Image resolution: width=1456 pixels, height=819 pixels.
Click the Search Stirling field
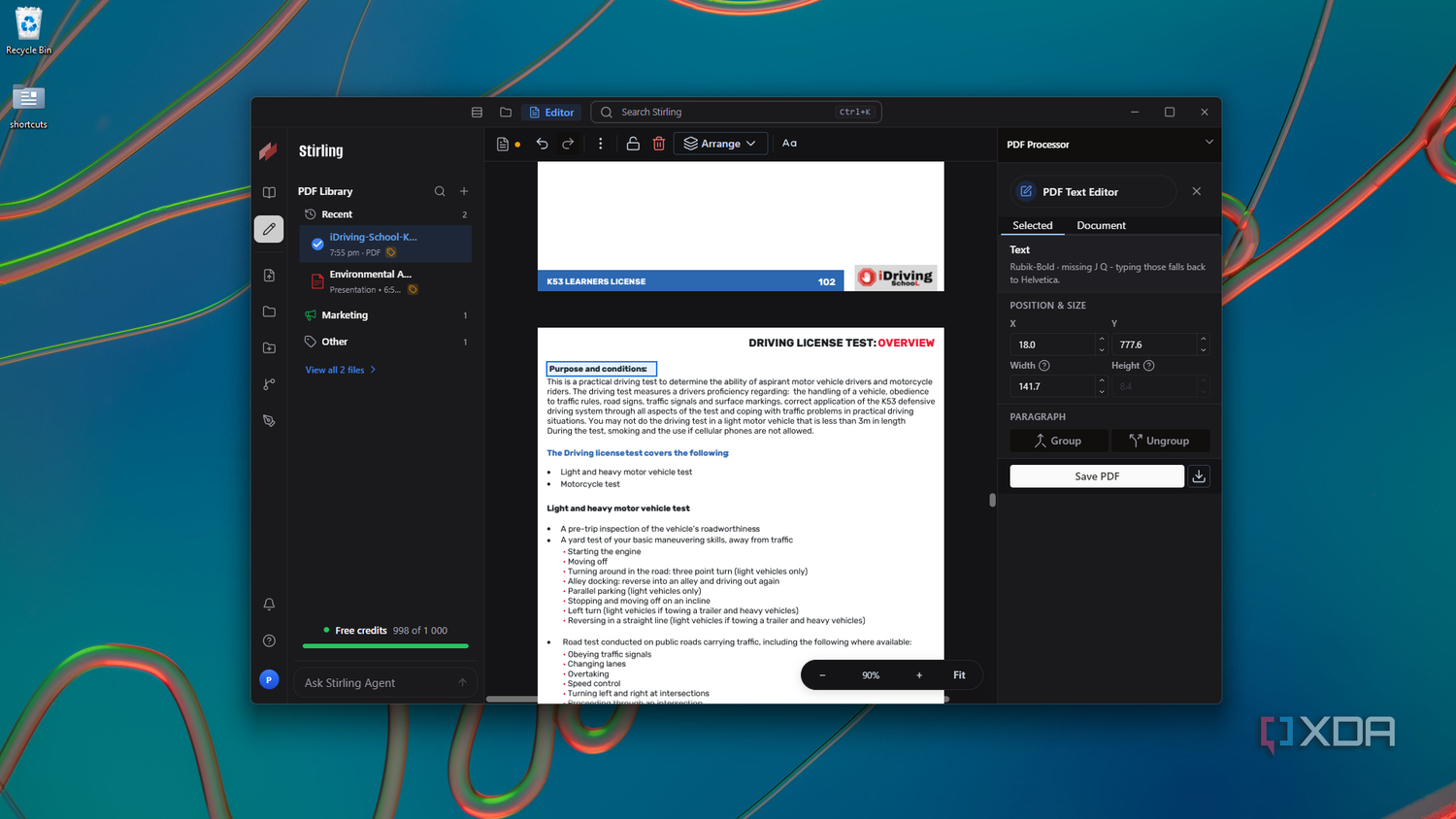click(x=736, y=113)
